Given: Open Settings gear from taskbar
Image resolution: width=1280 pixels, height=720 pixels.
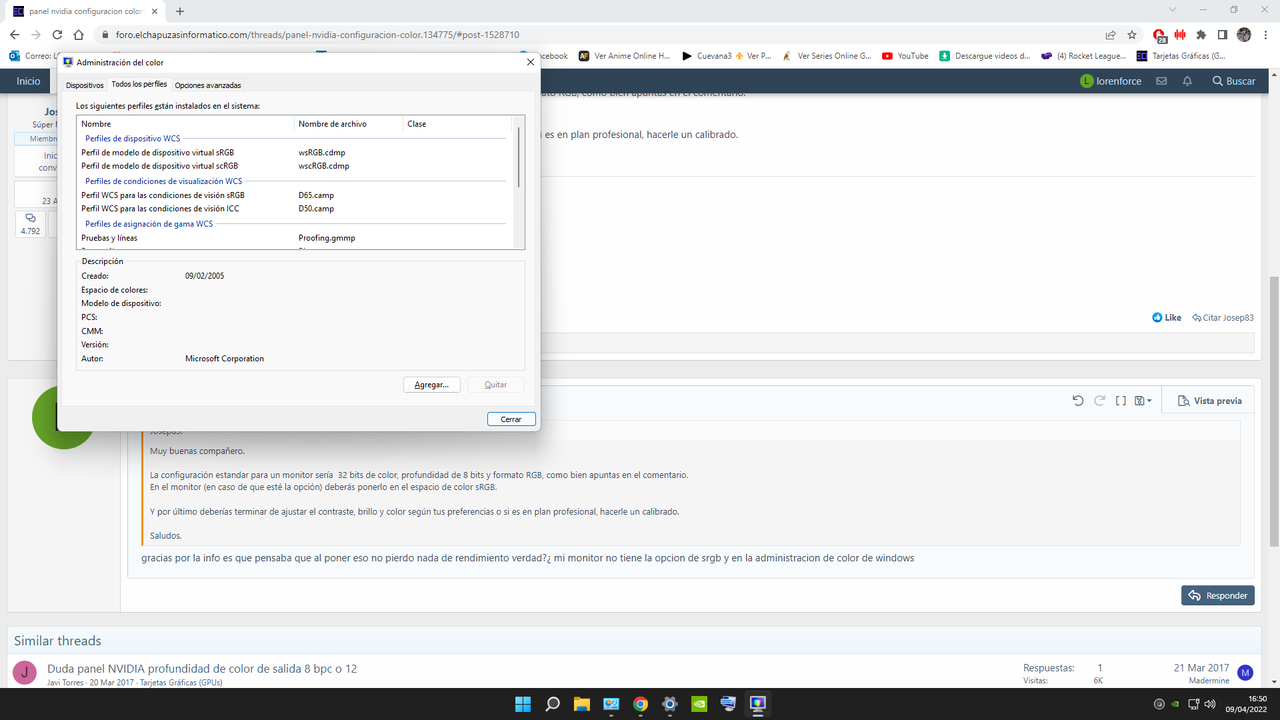Looking at the screenshot, I should [670, 704].
